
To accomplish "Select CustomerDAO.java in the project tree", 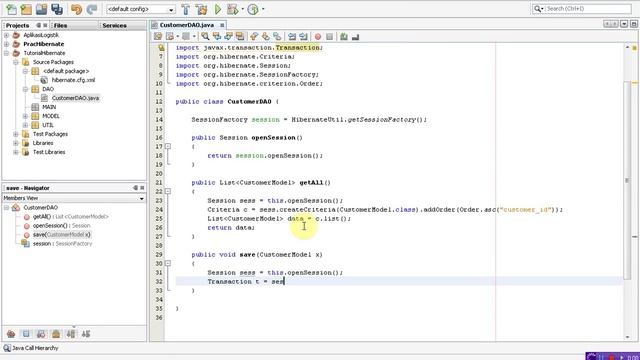I will [75, 98].
